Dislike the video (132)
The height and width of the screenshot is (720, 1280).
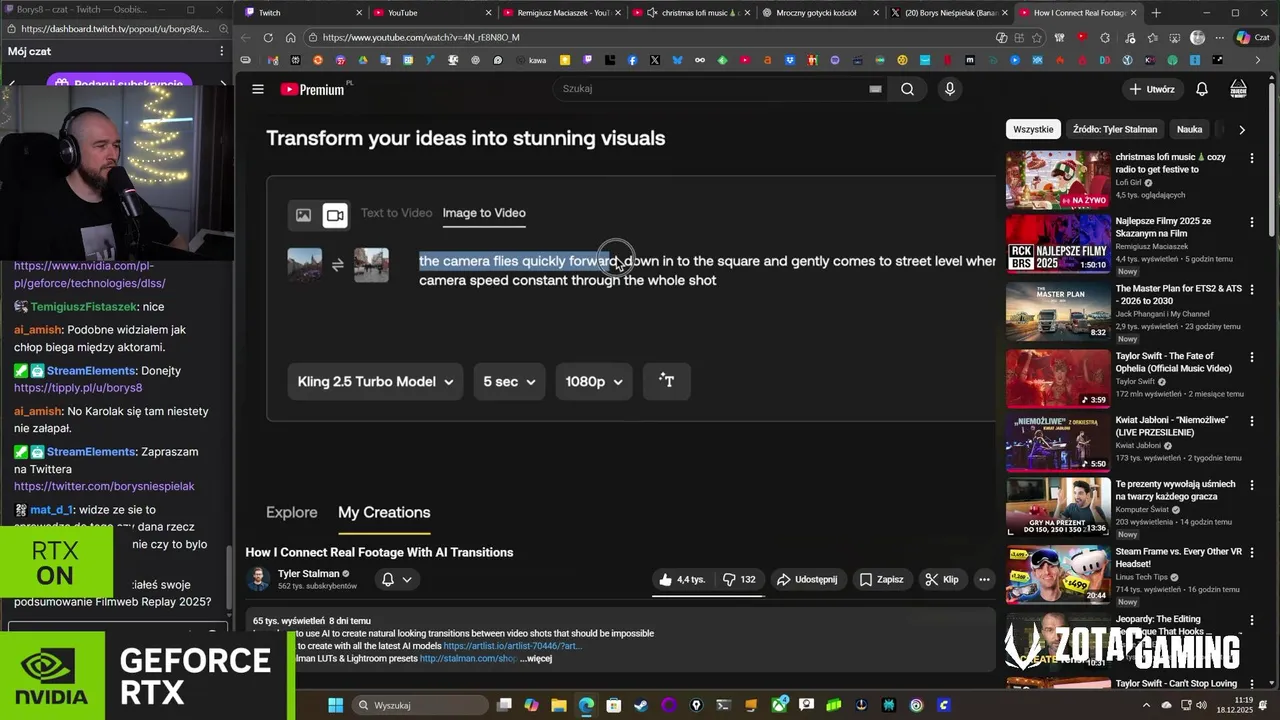(x=739, y=579)
